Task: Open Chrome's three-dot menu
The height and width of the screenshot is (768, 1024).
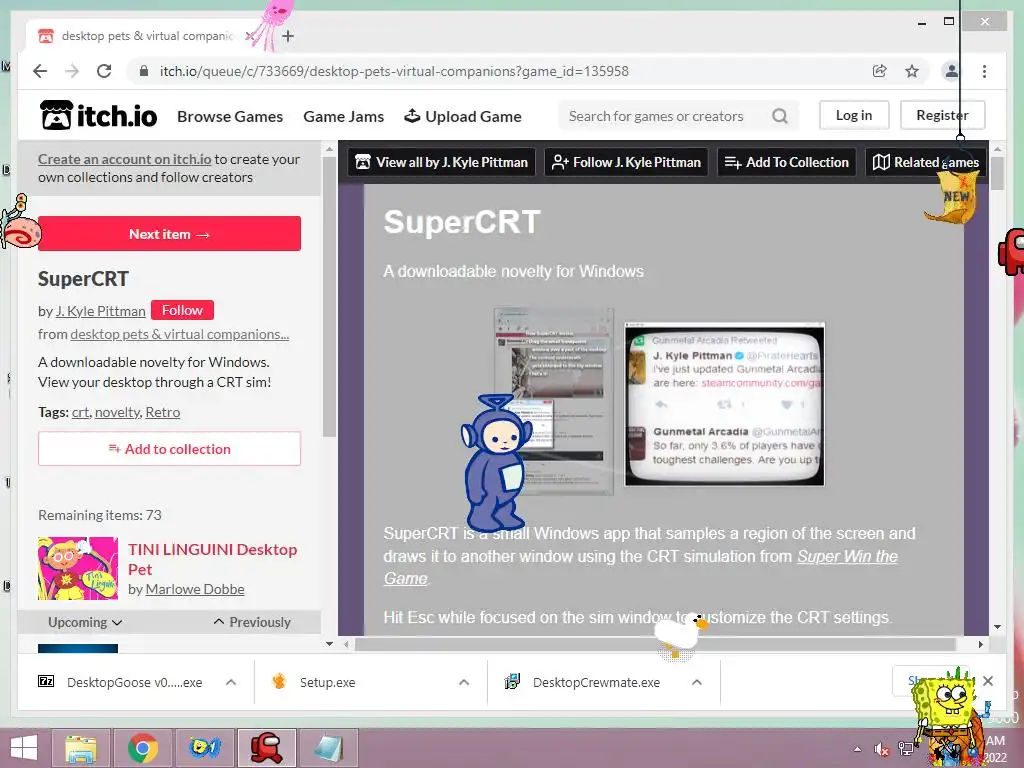Action: coord(984,71)
